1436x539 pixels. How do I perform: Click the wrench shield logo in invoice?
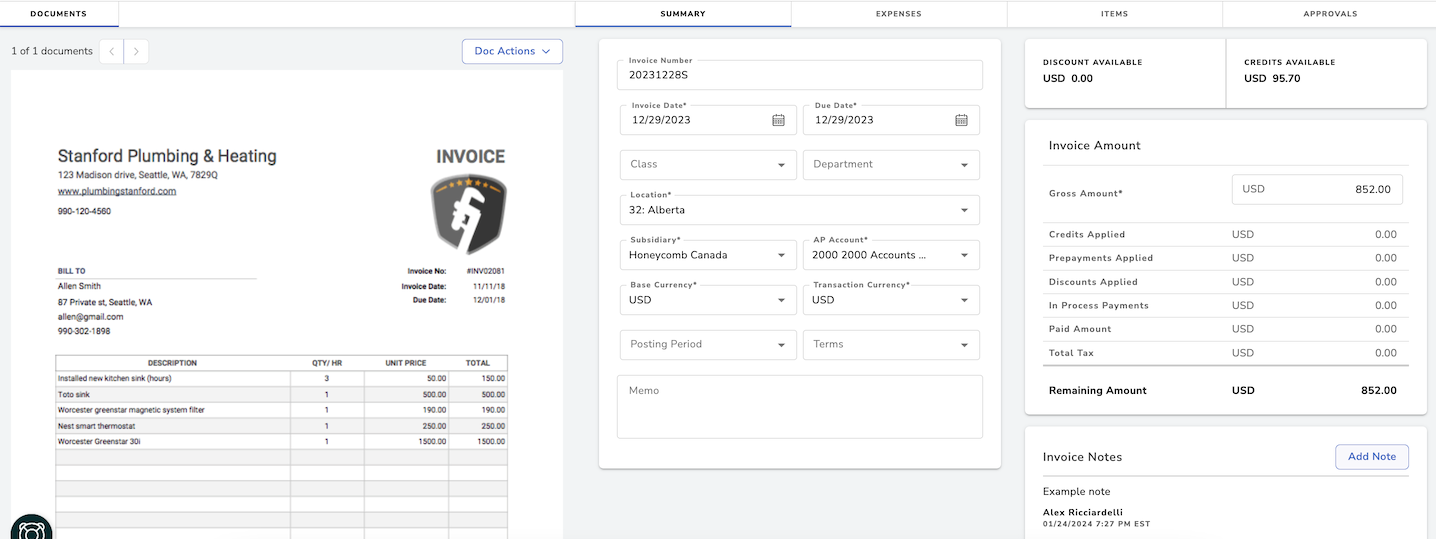(470, 215)
